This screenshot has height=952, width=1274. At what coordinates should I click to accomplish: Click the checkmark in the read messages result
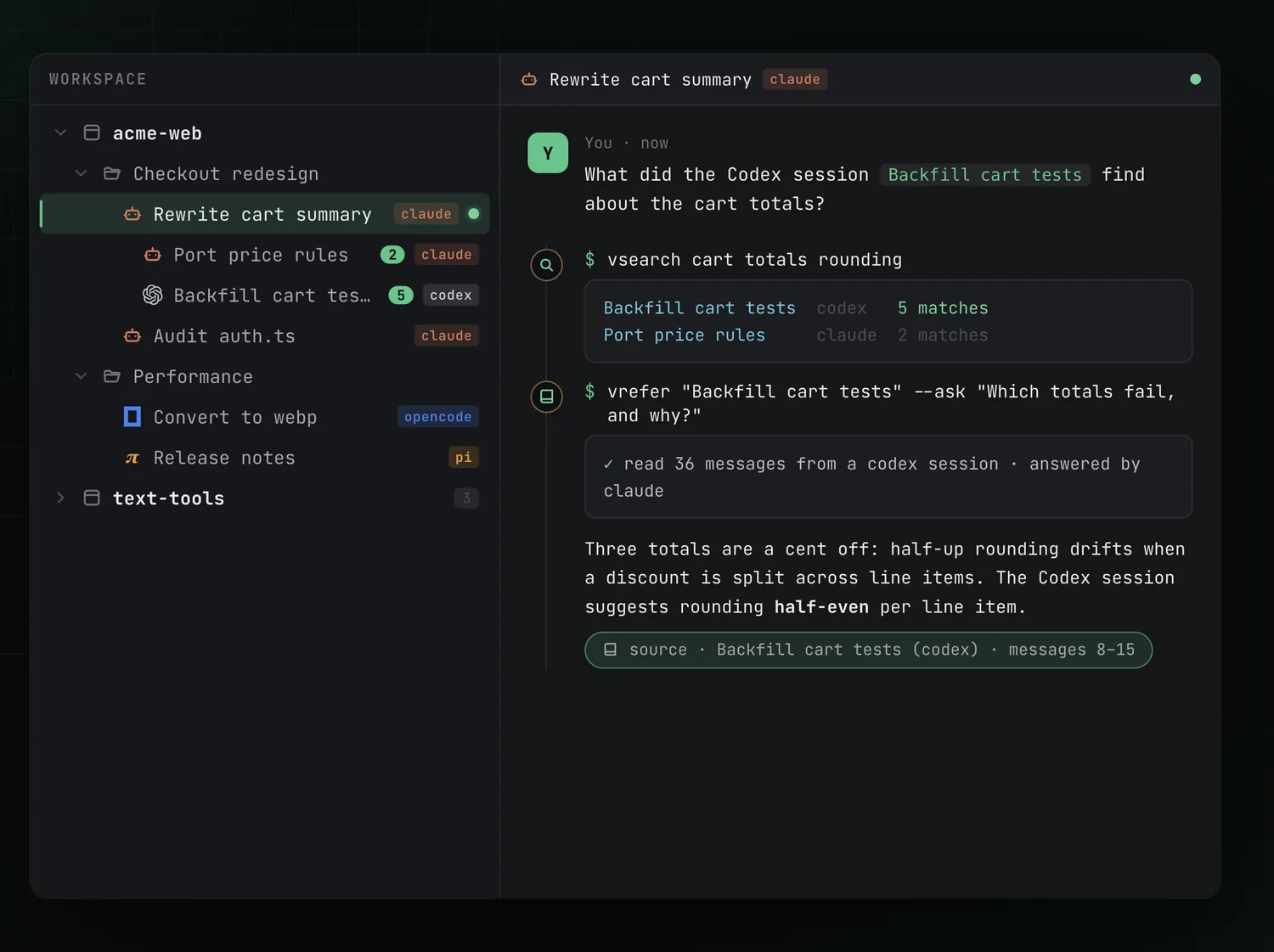click(608, 465)
